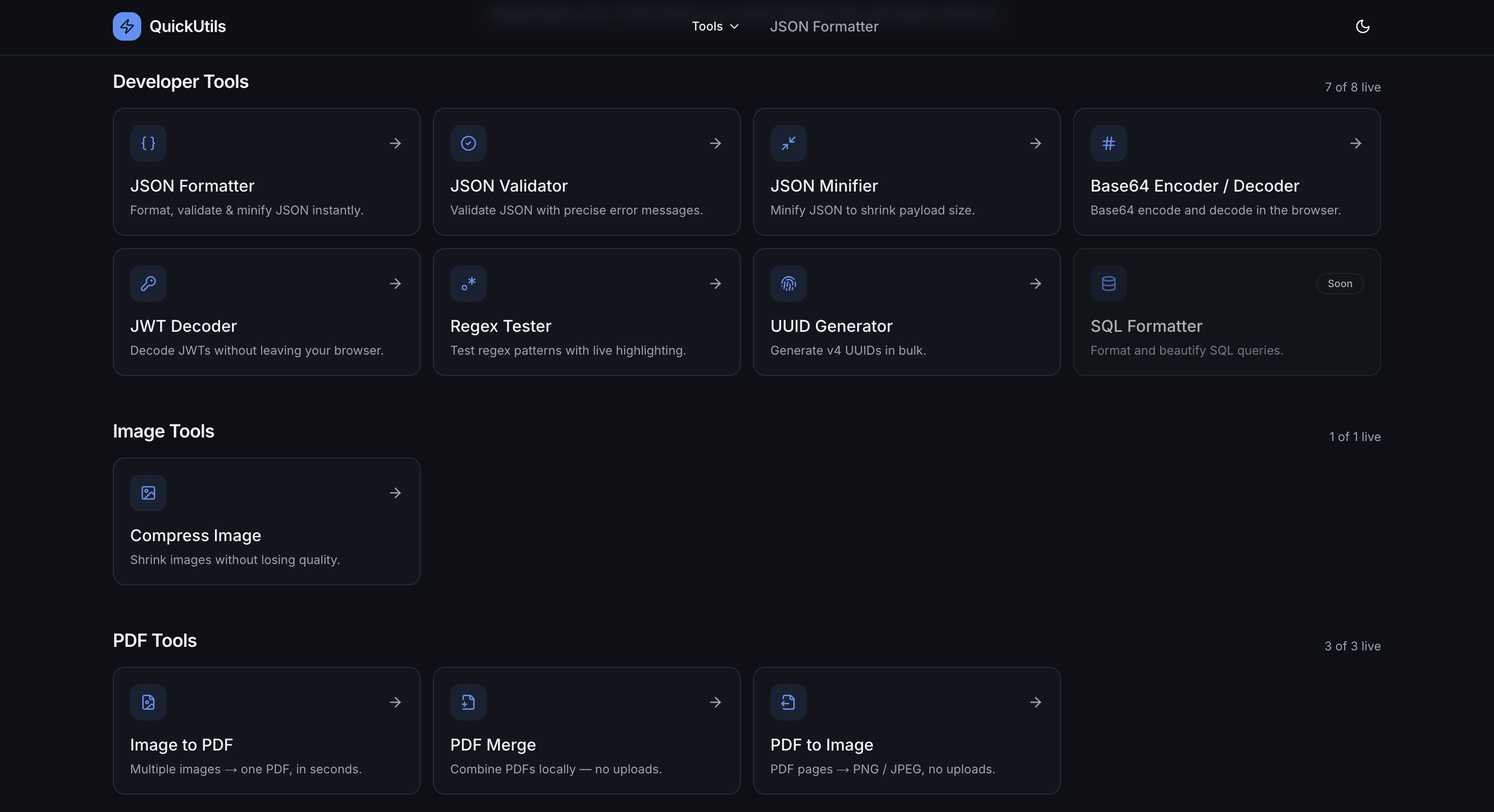
Task: Click the QuickUtils brand name
Action: click(x=188, y=26)
